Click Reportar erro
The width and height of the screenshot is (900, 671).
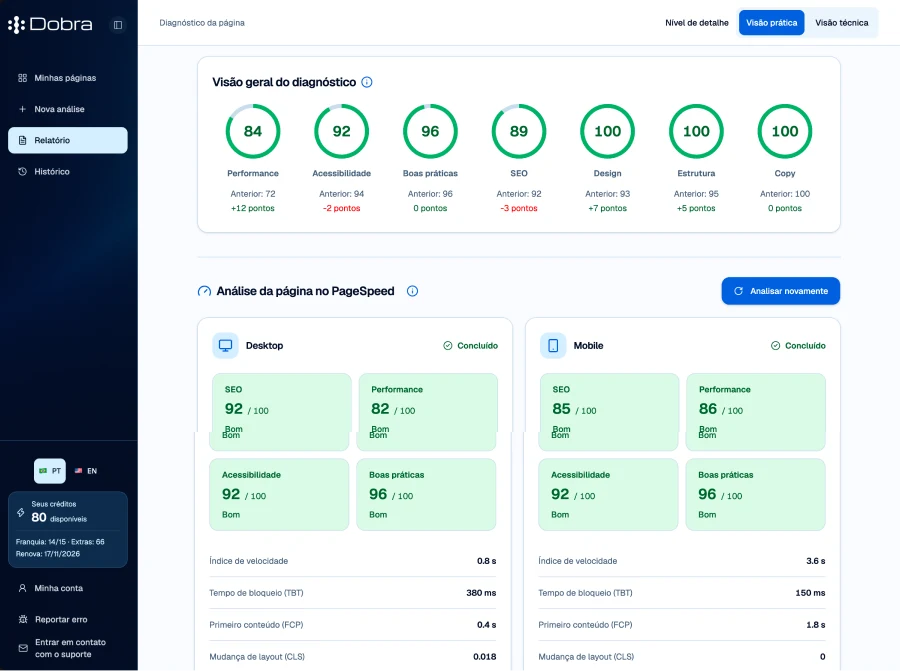68,619
